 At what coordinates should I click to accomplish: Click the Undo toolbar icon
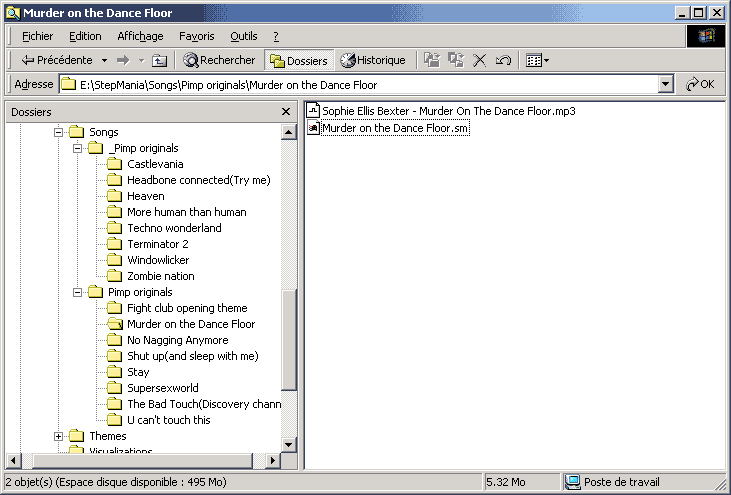[503, 60]
